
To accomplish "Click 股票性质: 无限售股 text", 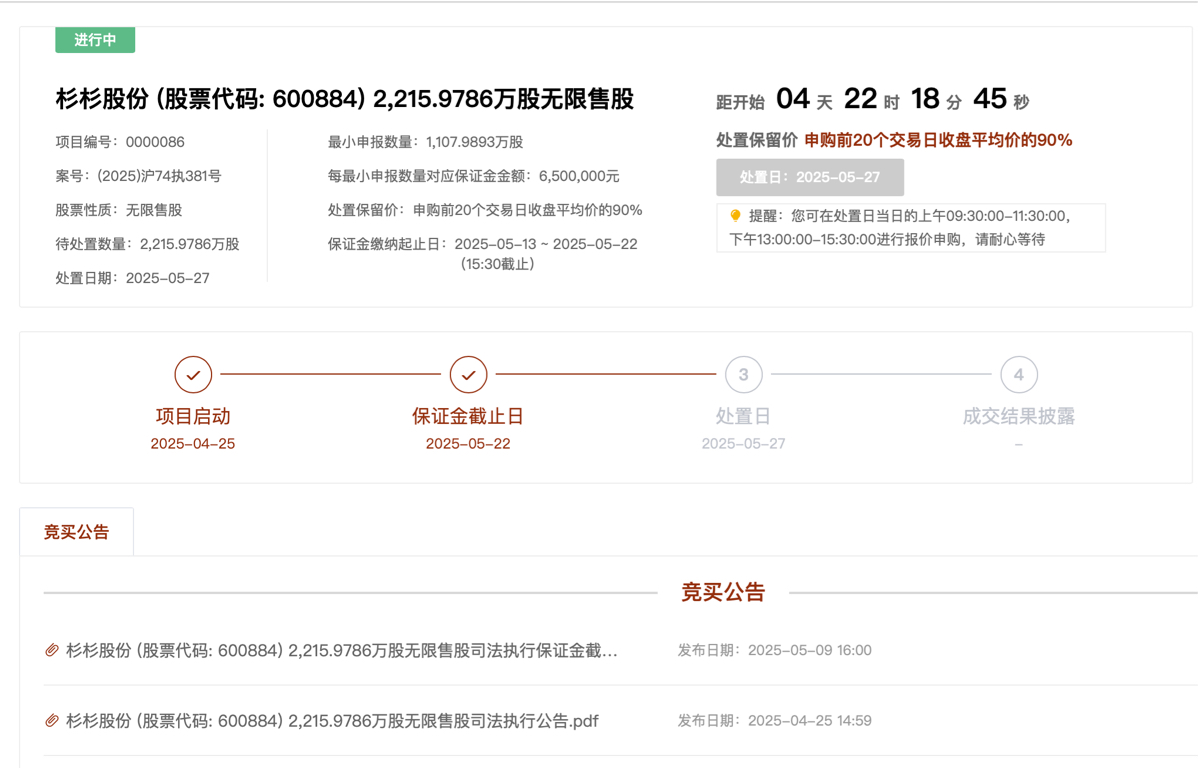I will [118, 210].
